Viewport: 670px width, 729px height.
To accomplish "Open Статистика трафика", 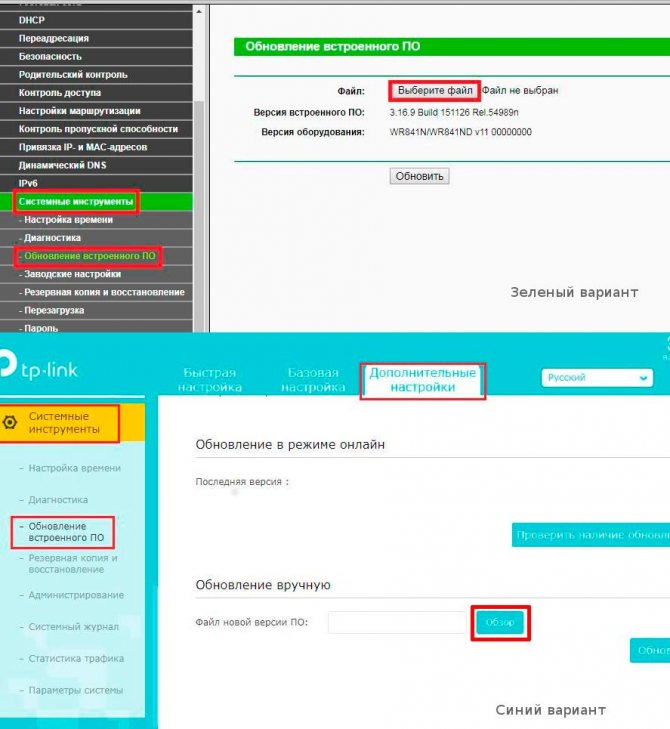I will (76, 658).
